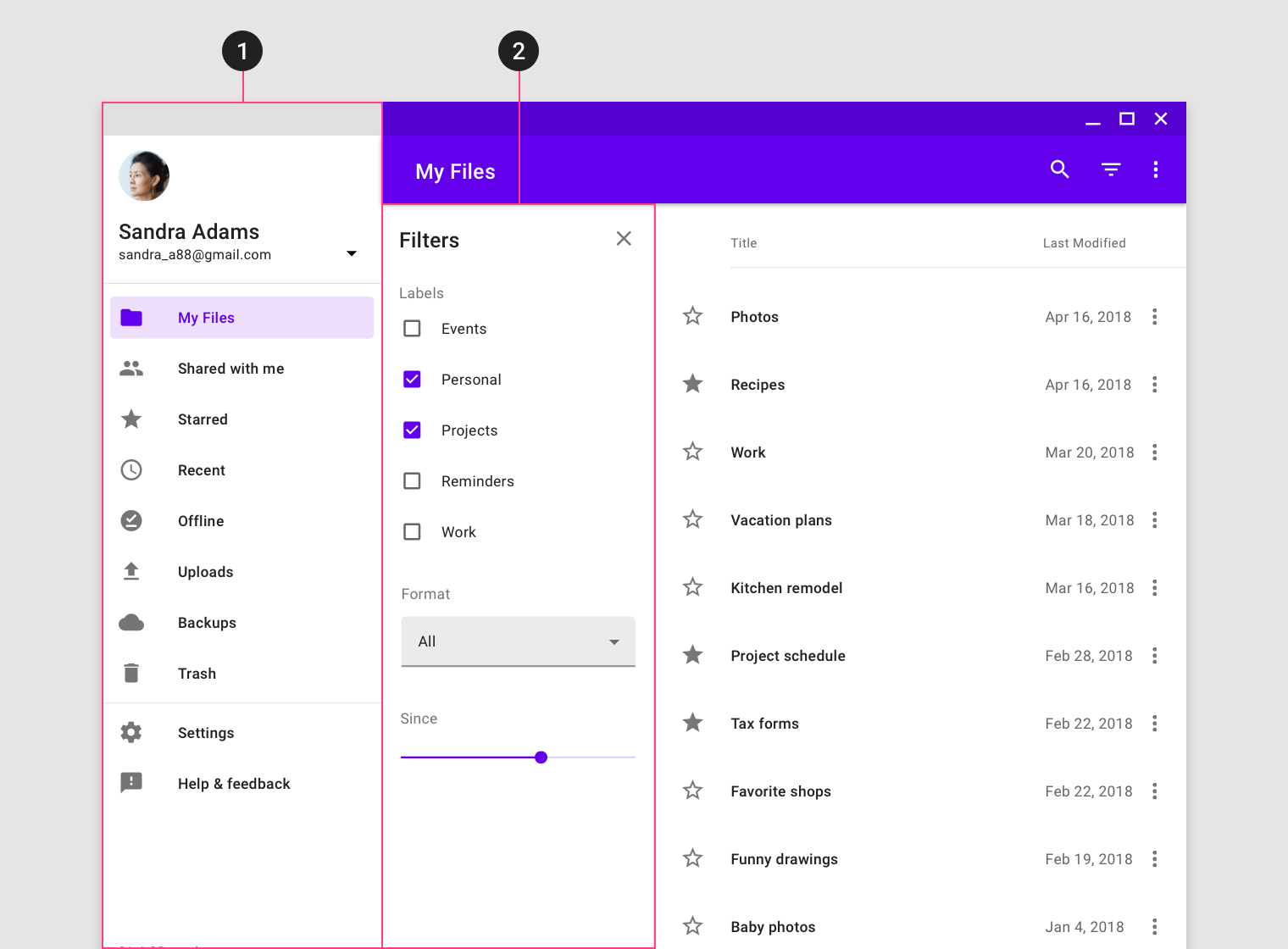Expand the account switcher arrow
This screenshot has width=1288, height=949.
click(x=352, y=253)
